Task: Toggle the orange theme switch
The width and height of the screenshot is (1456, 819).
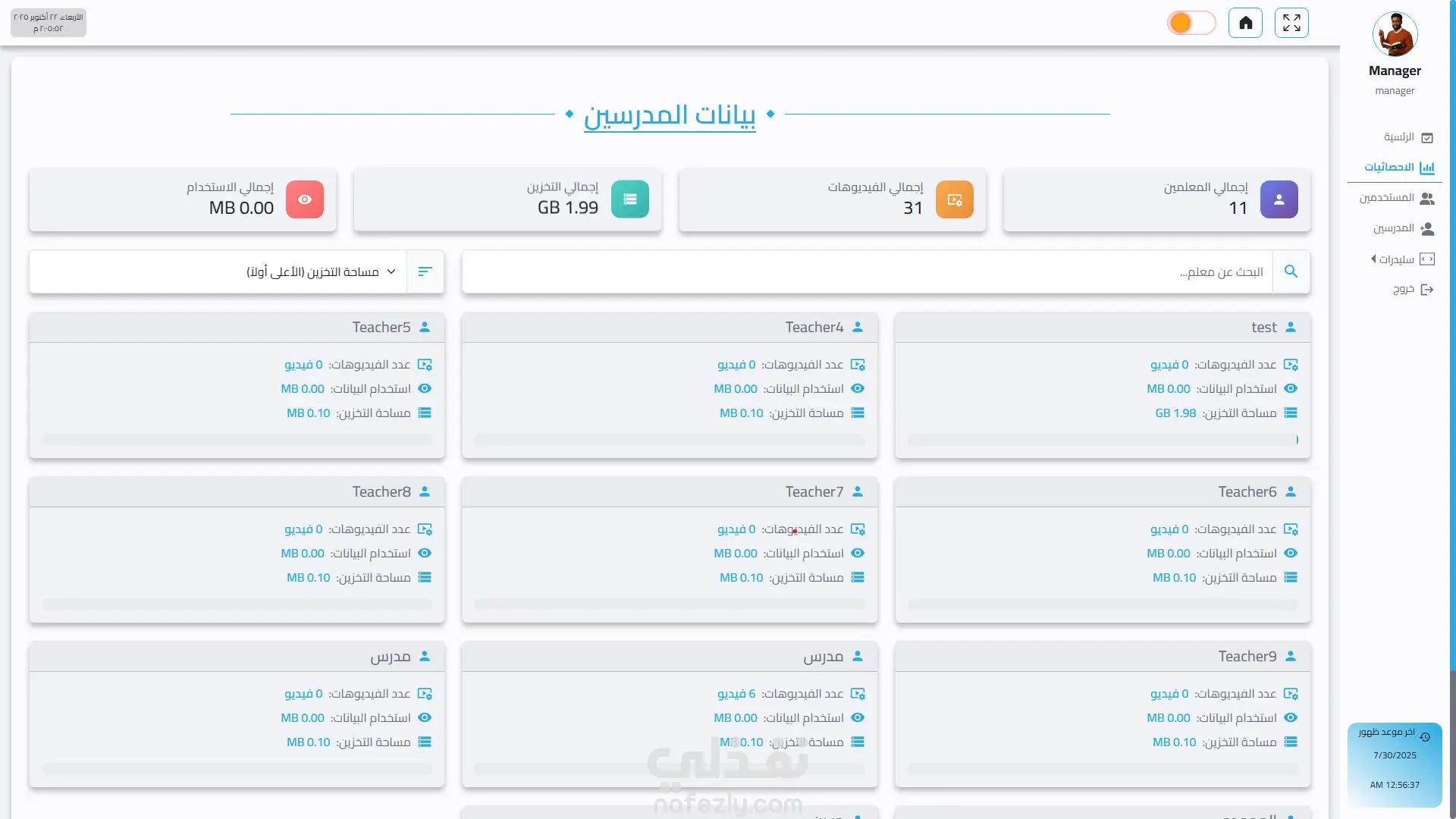Action: tap(1191, 23)
